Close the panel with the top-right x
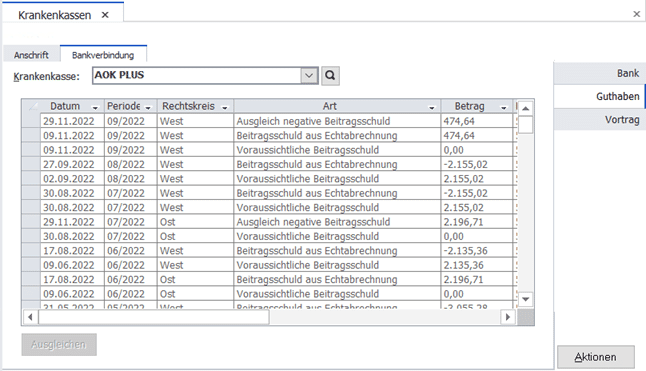646x371 pixels. pyautogui.click(x=637, y=14)
